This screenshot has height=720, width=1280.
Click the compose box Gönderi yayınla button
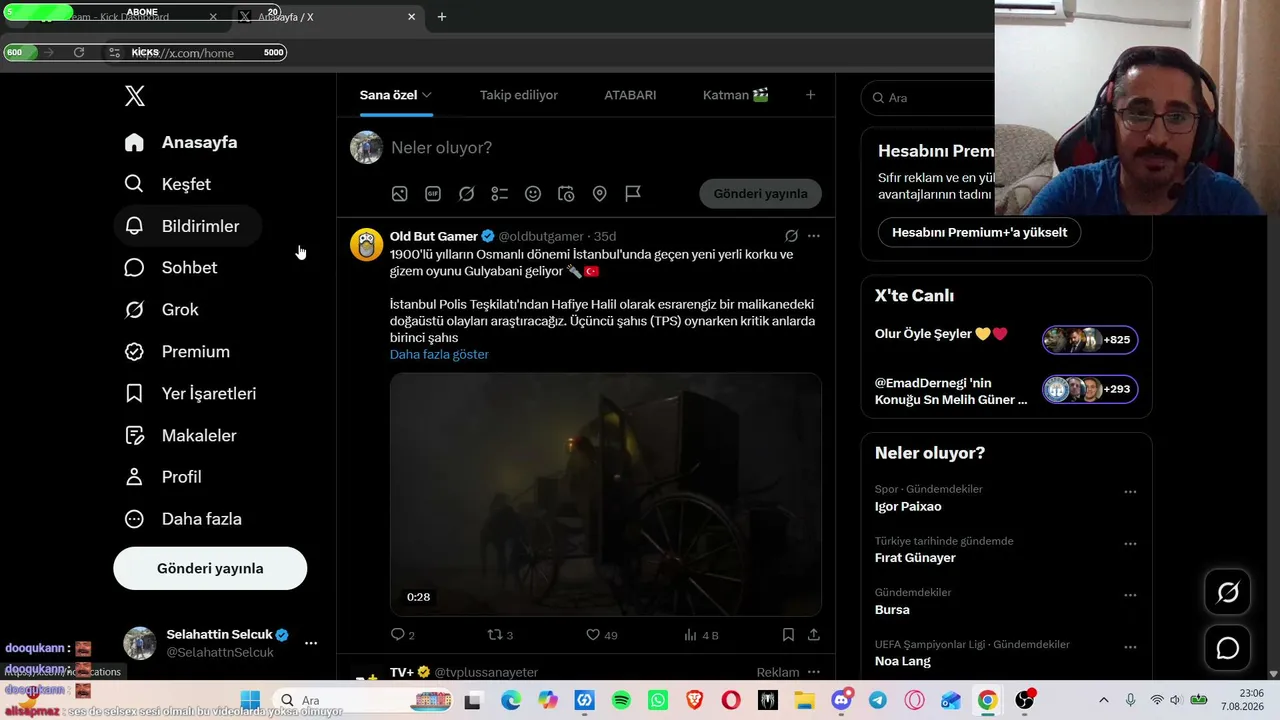tap(760, 194)
